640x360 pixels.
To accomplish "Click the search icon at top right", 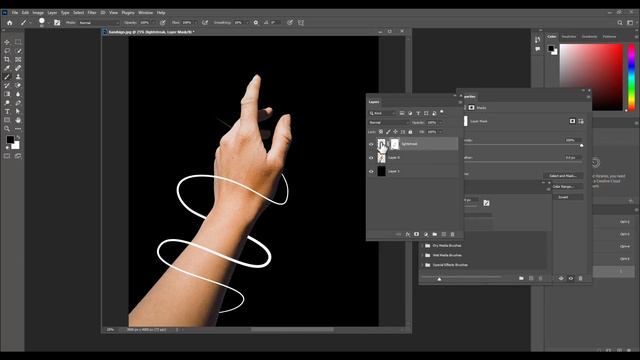I will (620, 23).
